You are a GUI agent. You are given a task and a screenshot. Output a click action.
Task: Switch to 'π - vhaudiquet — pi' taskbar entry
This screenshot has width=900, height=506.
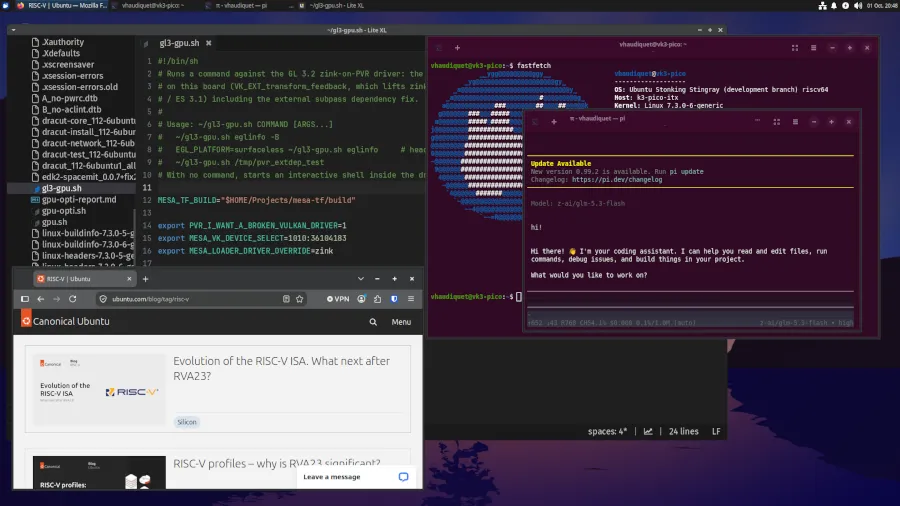[x=242, y=5]
